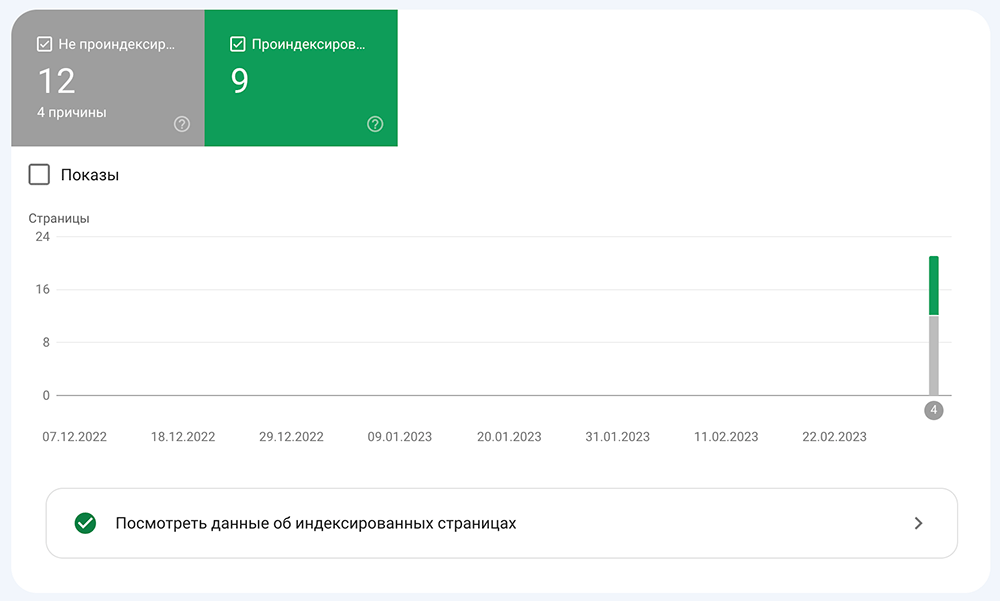The image size is (1000, 601).
Task: Click the 'Показы' label
Action: [x=90, y=175]
